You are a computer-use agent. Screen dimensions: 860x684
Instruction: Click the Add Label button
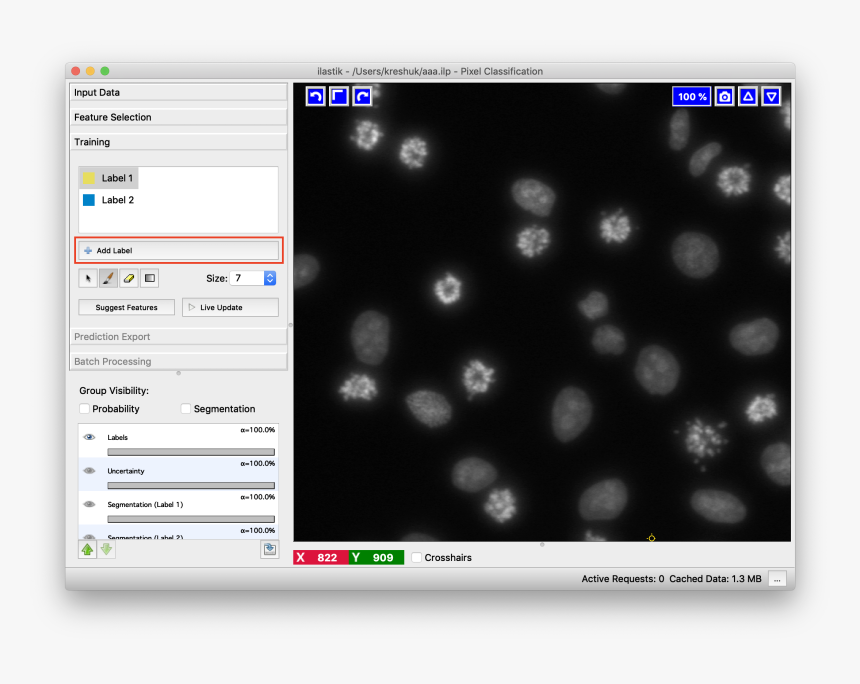click(x=179, y=251)
